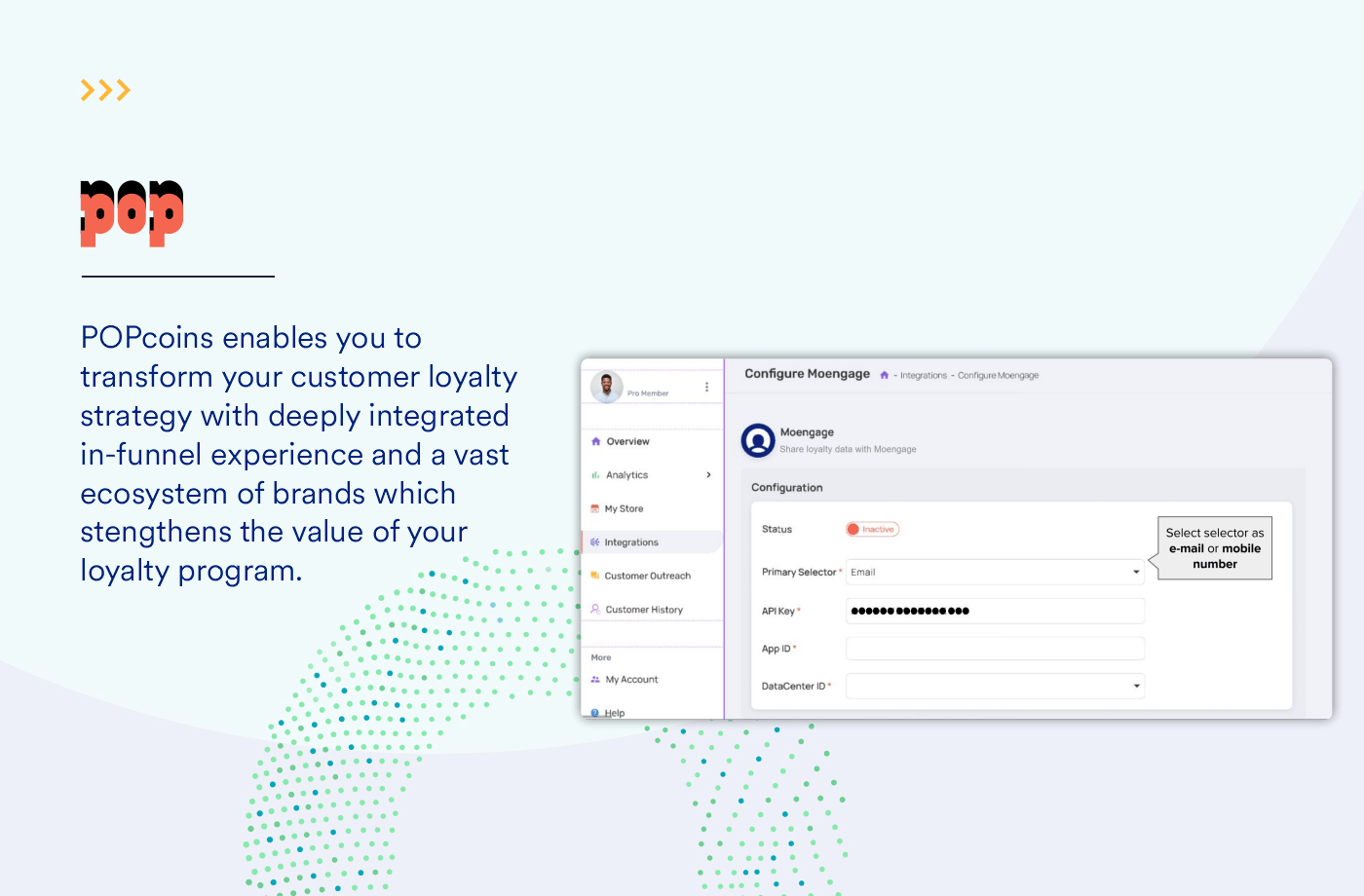This screenshot has width=1364, height=896.
Task: Click the Primary Selector field label
Action: point(799,572)
